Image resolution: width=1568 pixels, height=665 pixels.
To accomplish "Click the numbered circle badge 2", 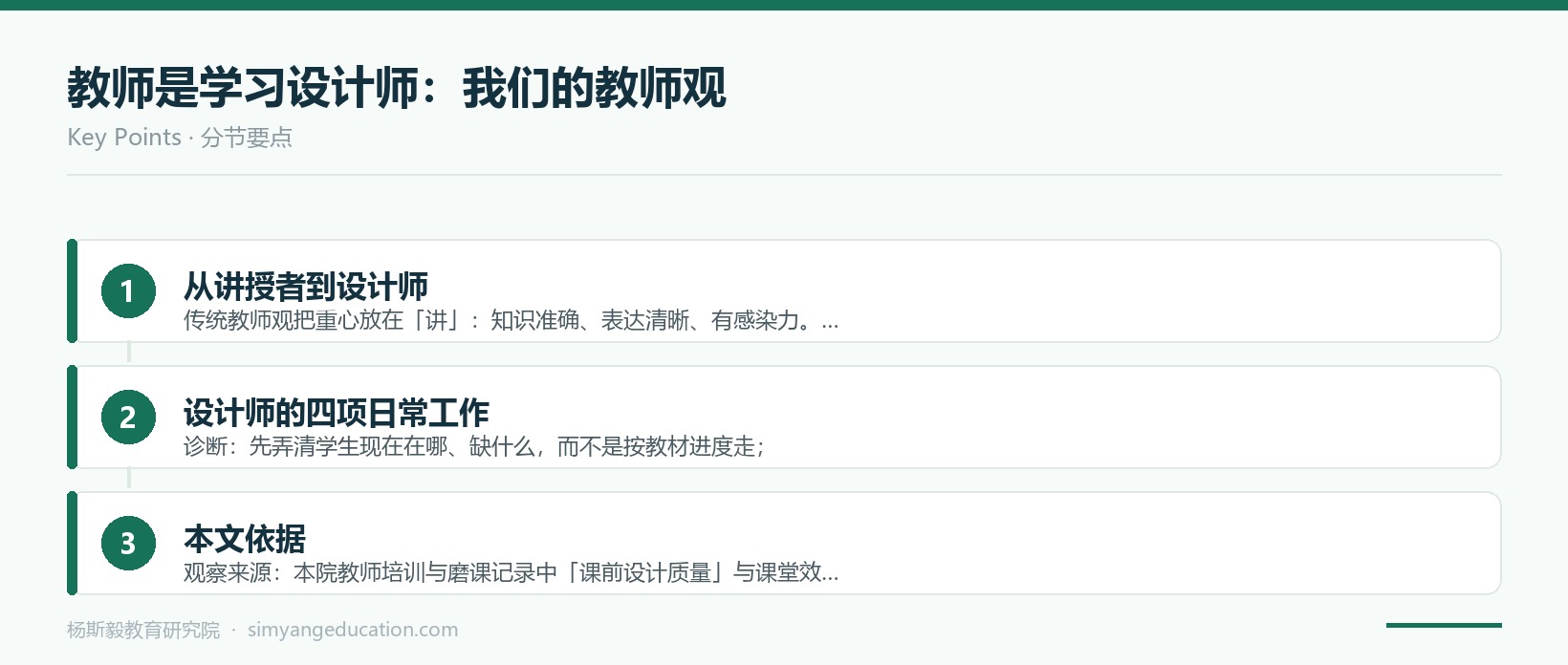I will click(x=128, y=417).
